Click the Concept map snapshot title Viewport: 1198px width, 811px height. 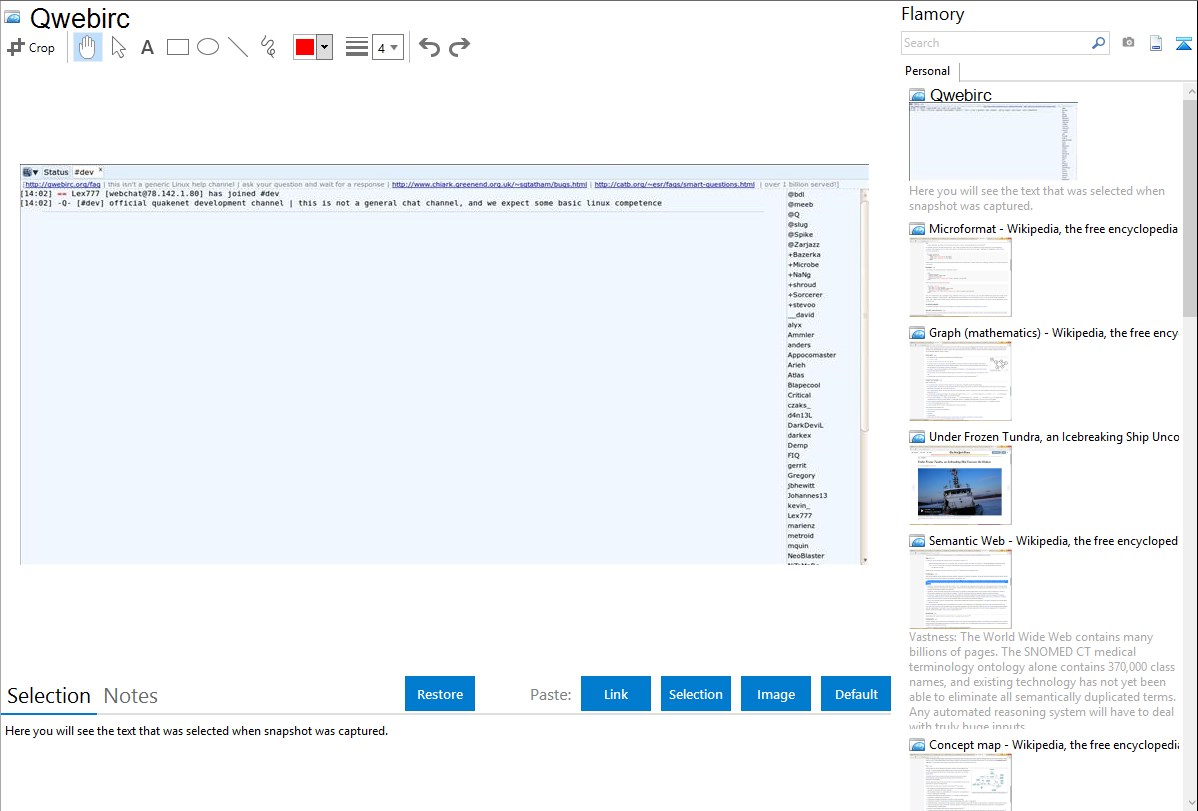pyautogui.click(x=1053, y=745)
